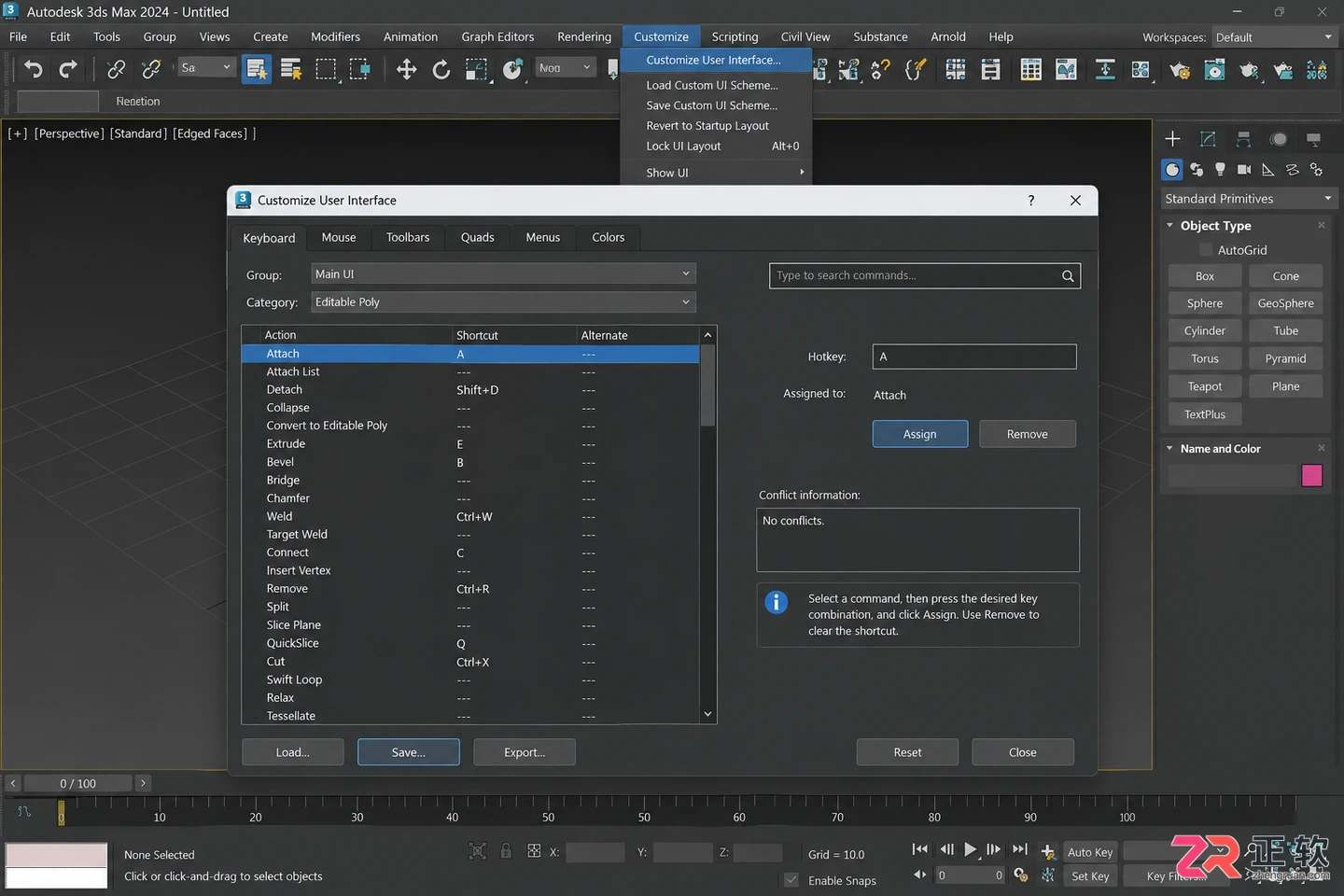Click the Undo arrow in main toolbar
The width and height of the screenshot is (1344, 896).
(34, 69)
